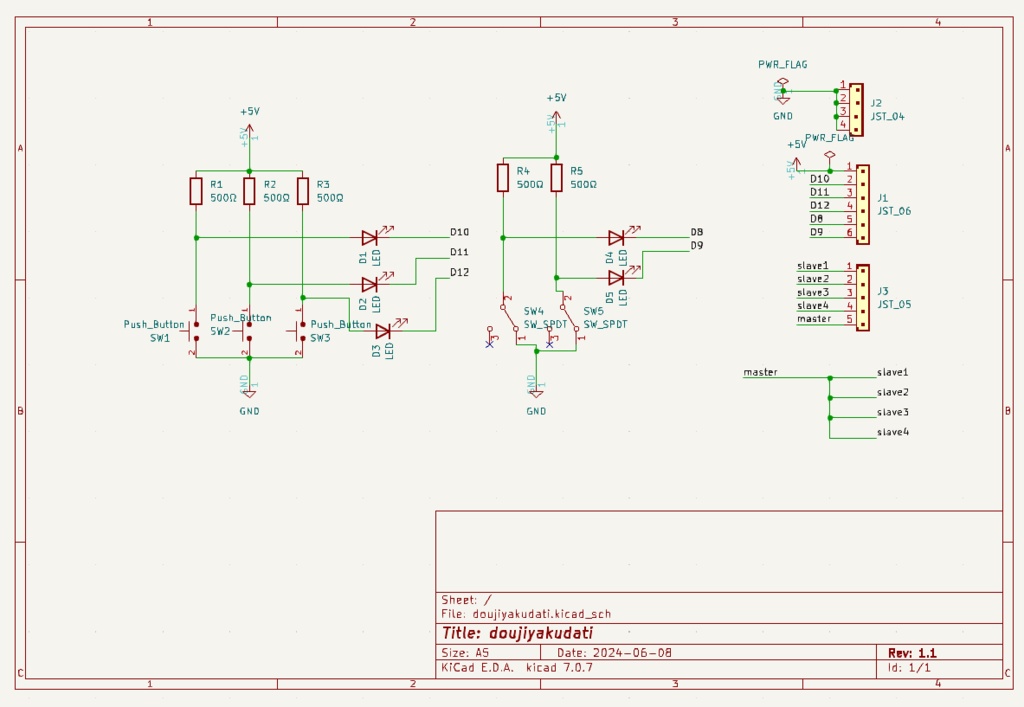
Task: Click the master net label on wire
Action: (x=761, y=372)
